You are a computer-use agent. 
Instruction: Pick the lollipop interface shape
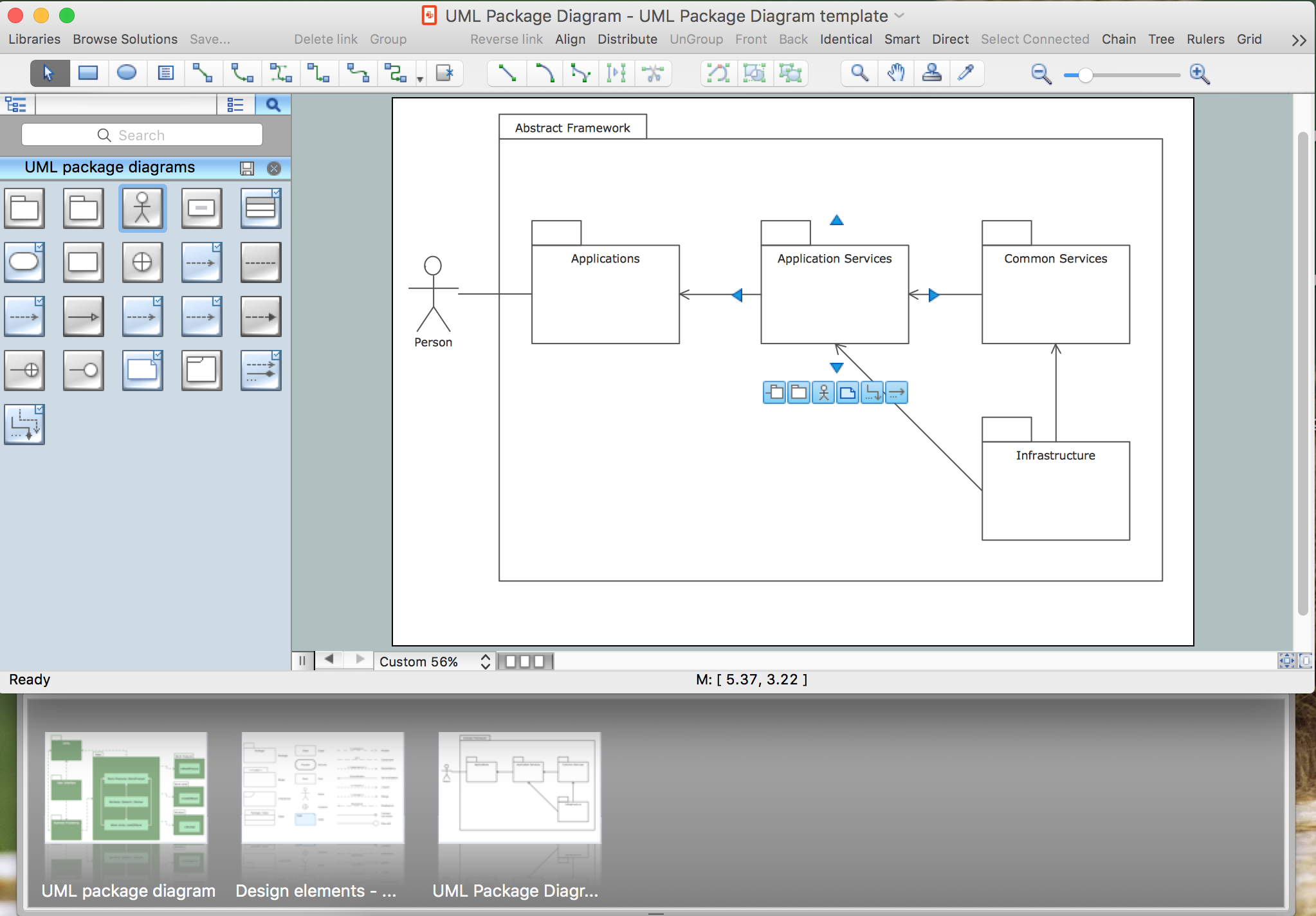(84, 371)
